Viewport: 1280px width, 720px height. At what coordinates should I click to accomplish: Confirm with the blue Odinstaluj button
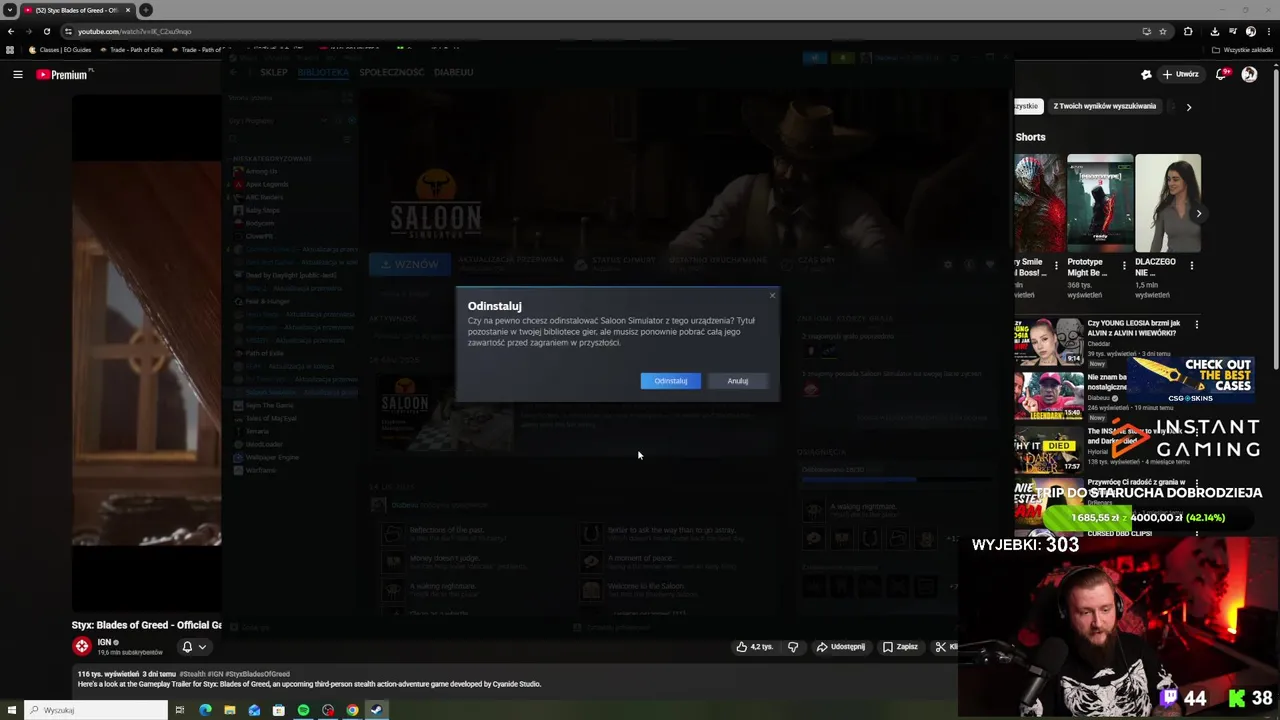(670, 381)
